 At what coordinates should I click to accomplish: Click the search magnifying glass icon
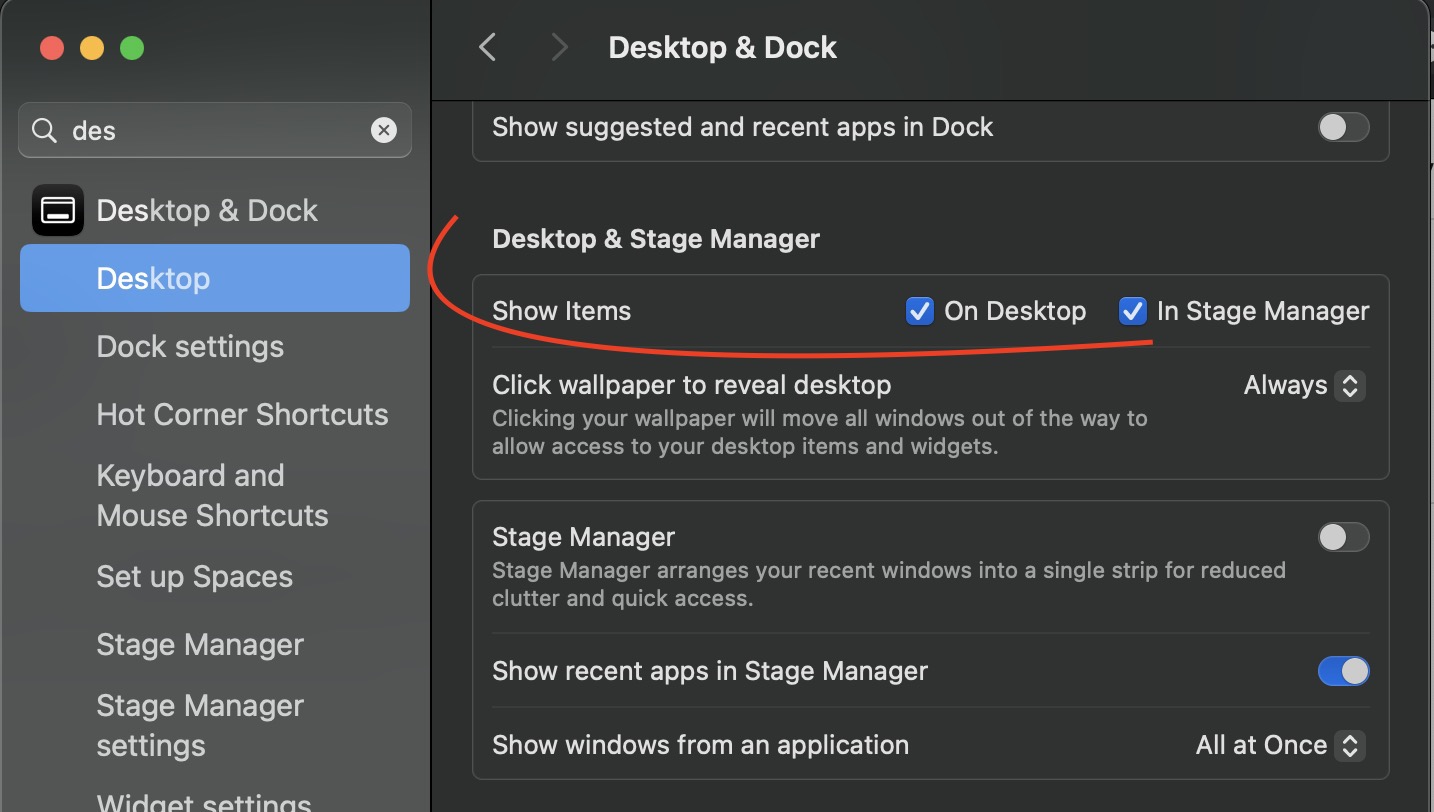44,130
